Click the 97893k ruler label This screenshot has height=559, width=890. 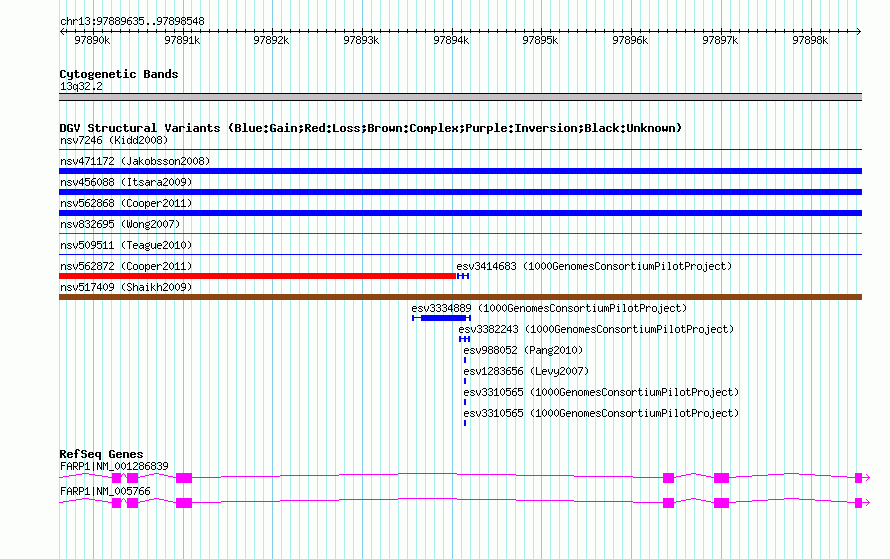[361, 40]
